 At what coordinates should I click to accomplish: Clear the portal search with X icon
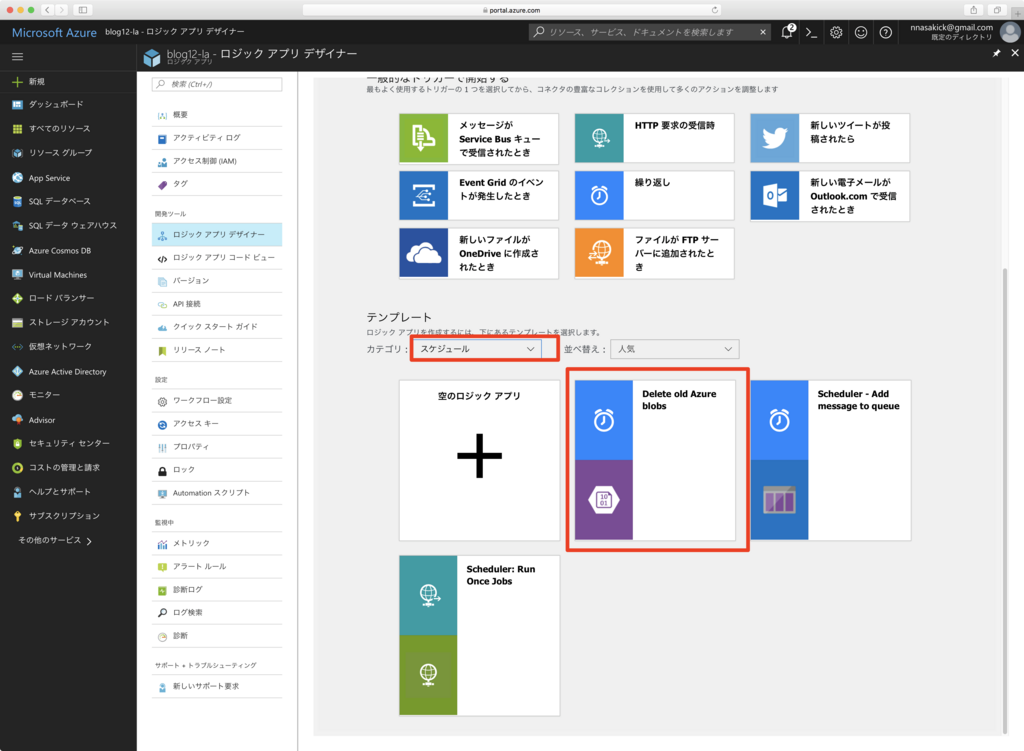click(x=762, y=32)
